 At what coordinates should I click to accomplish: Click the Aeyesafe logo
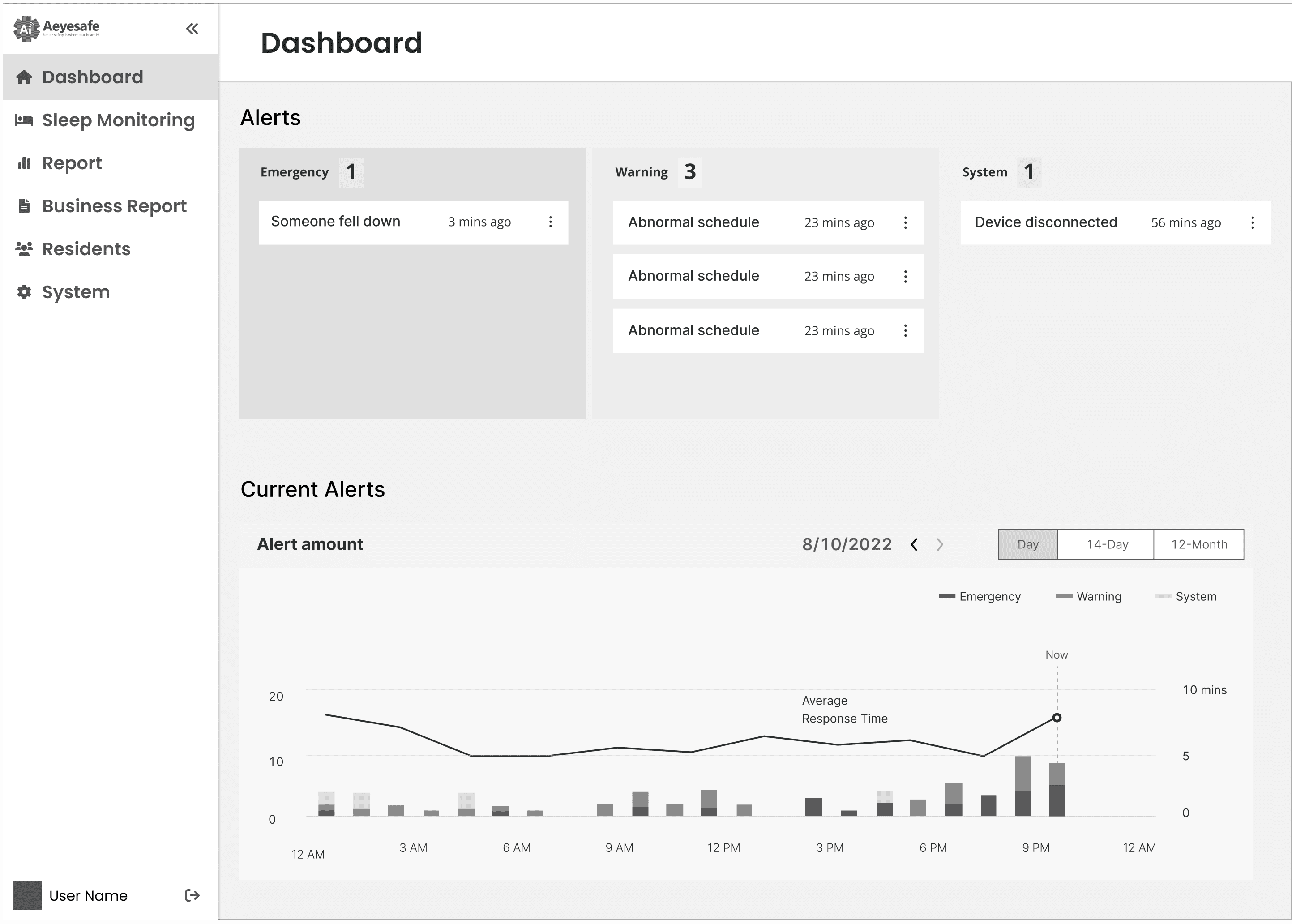point(56,28)
